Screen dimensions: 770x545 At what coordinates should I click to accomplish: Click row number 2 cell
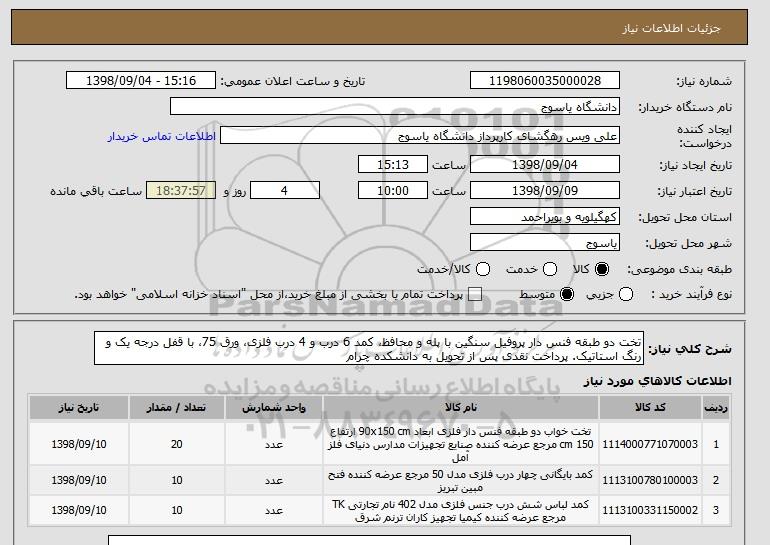click(716, 481)
